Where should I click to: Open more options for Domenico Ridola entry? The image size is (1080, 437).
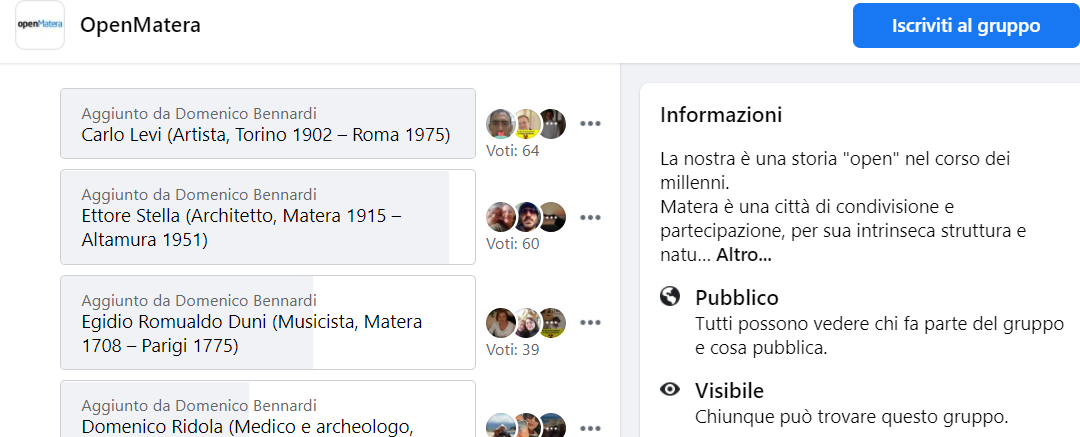coord(590,427)
